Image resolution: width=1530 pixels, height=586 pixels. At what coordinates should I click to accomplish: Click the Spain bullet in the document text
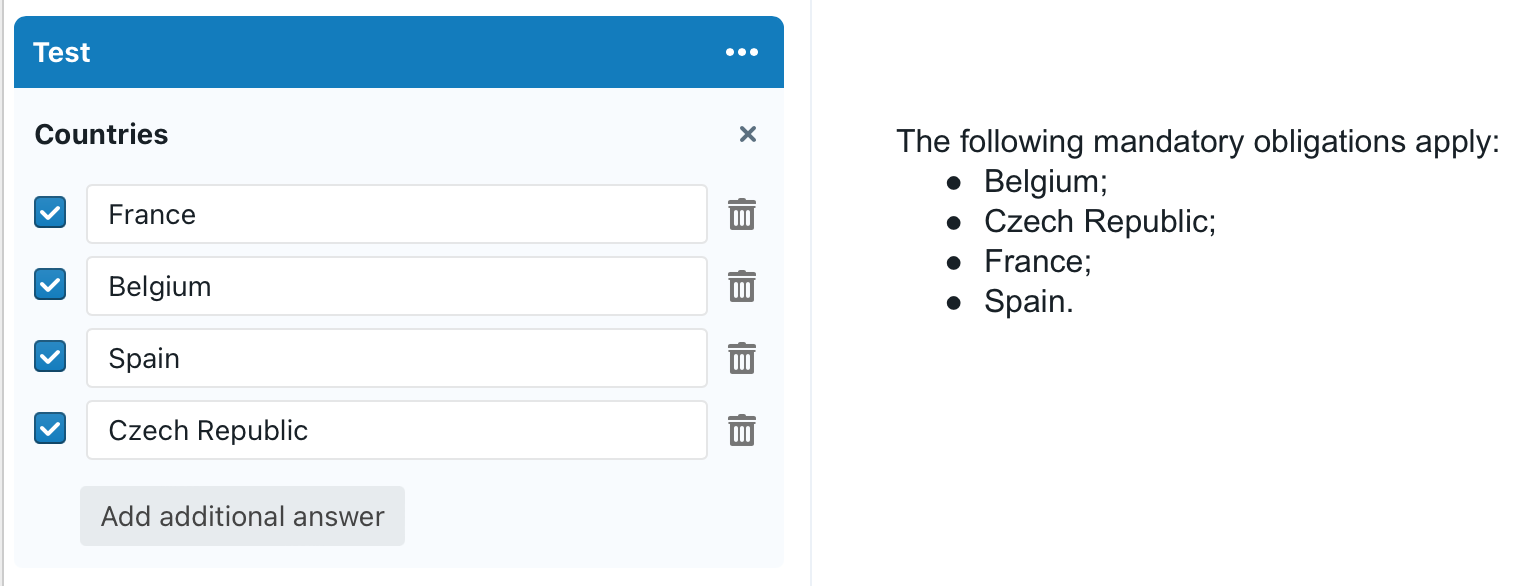tap(1028, 301)
